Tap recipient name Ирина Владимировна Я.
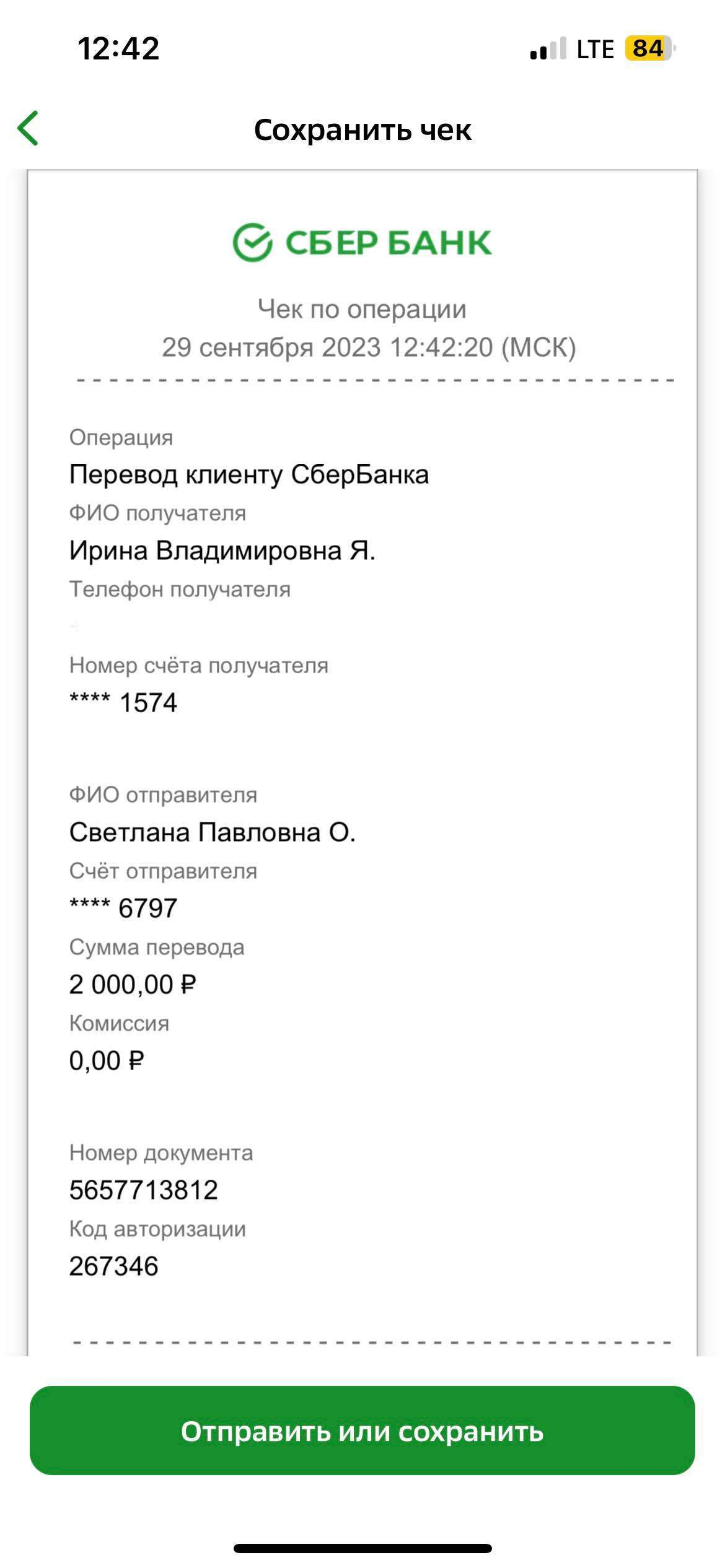This screenshot has height=1568, width=725. point(222,551)
